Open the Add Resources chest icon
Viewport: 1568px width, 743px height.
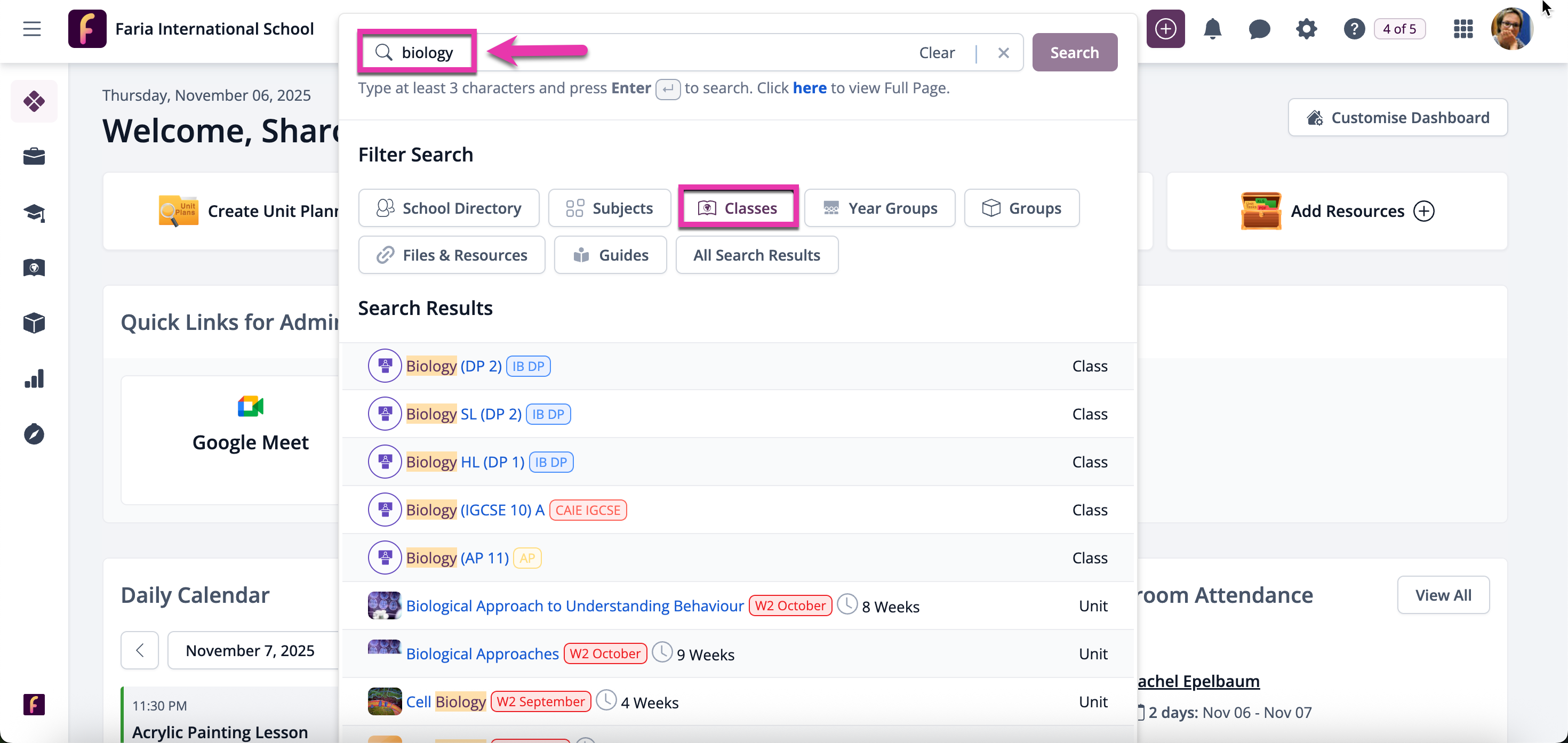1261,211
